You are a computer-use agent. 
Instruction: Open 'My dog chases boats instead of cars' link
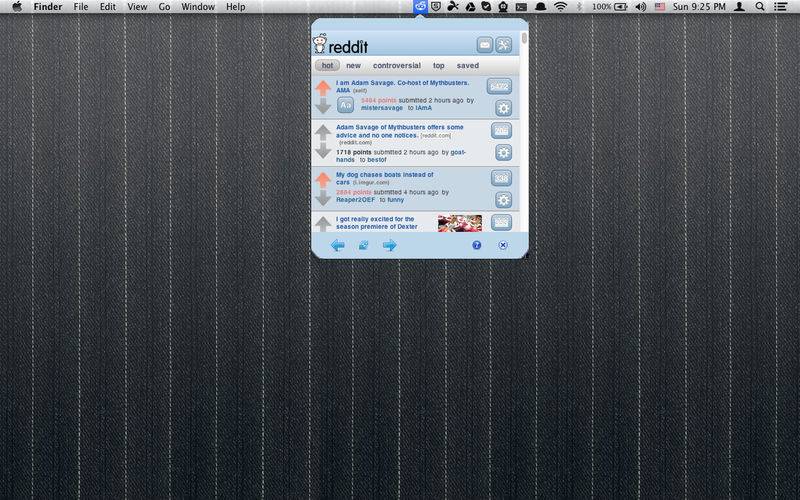(x=384, y=178)
